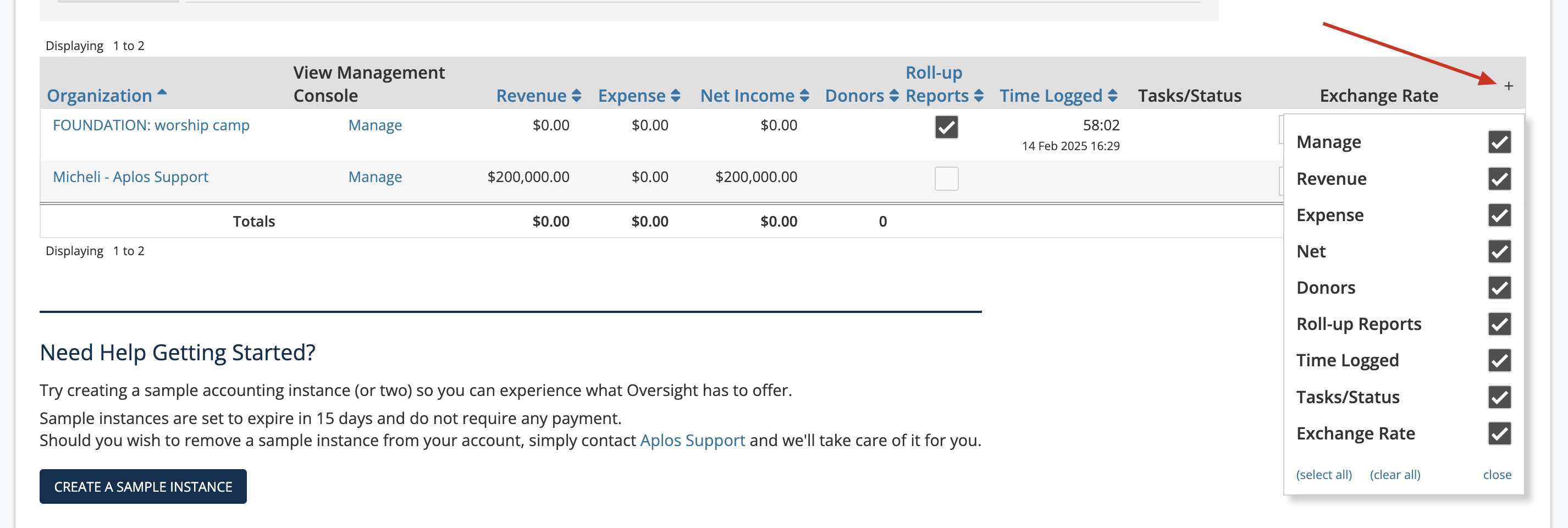
Task: Sort by Expense column arrows
Action: click(675, 96)
